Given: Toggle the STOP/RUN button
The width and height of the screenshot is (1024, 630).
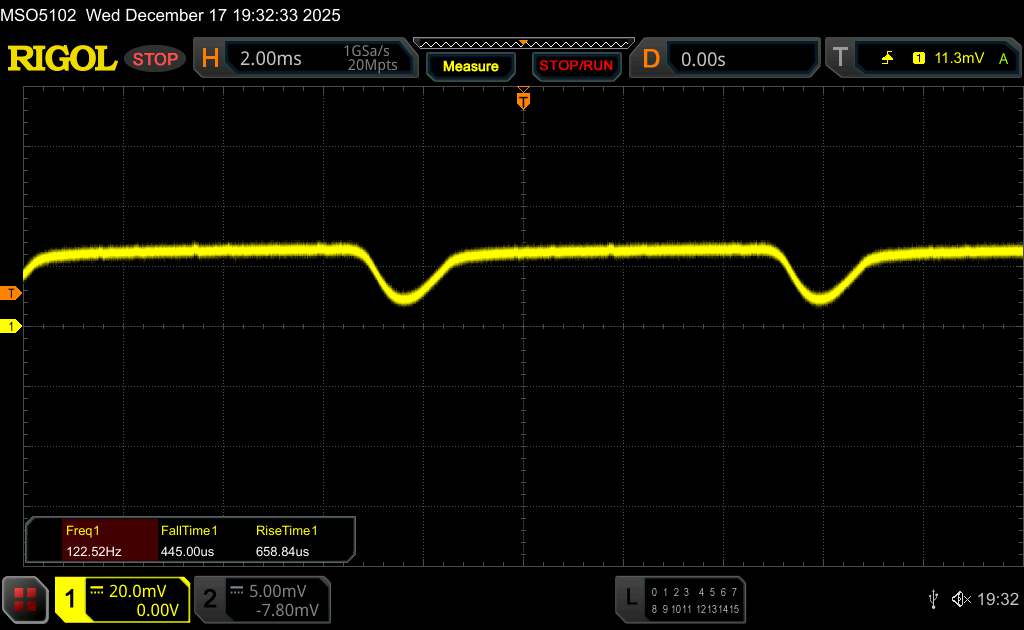Looking at the screenshot, I should pyautogui.click(x=576, y=66).
